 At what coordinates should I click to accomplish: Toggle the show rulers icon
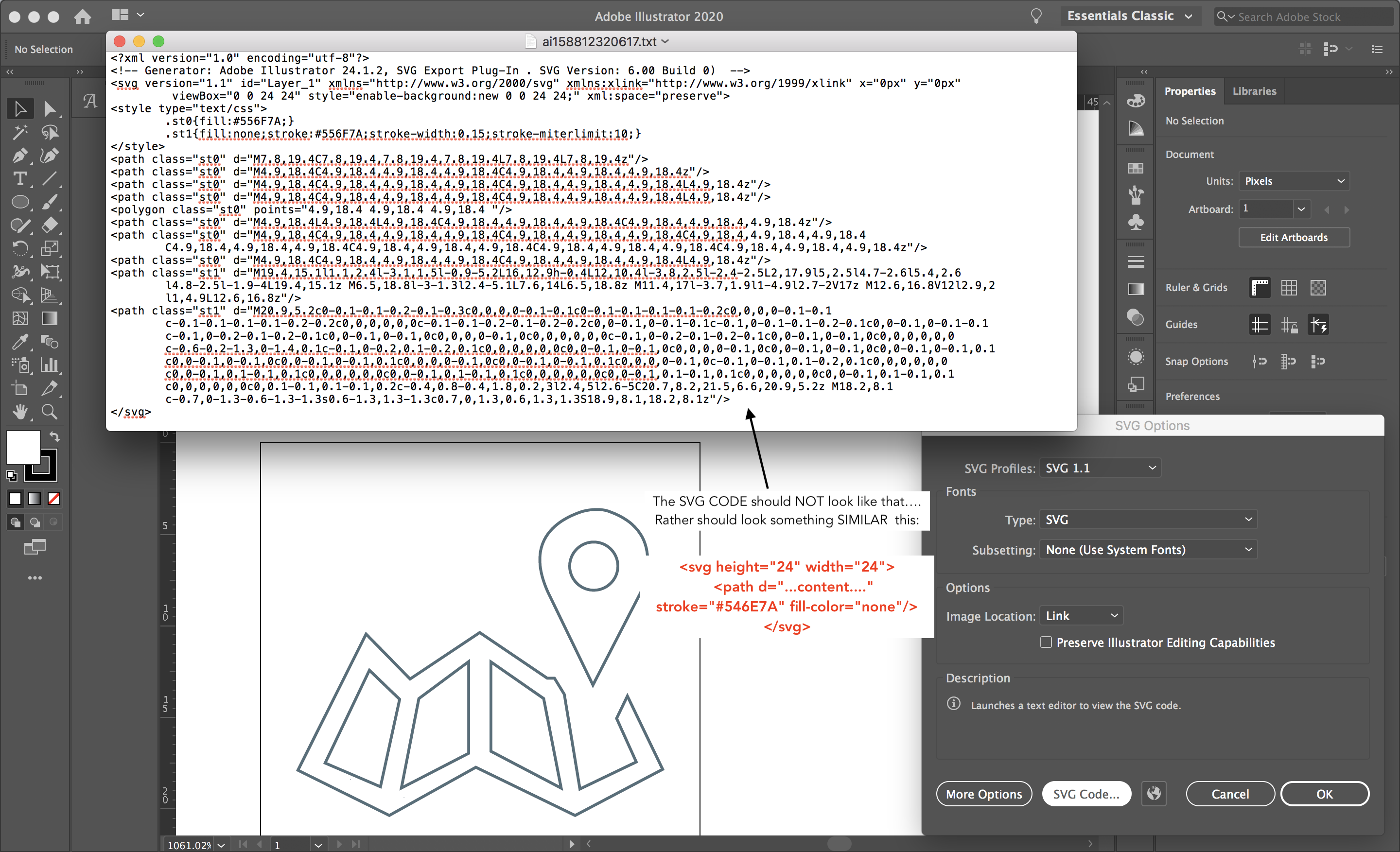coord(1260,287)
